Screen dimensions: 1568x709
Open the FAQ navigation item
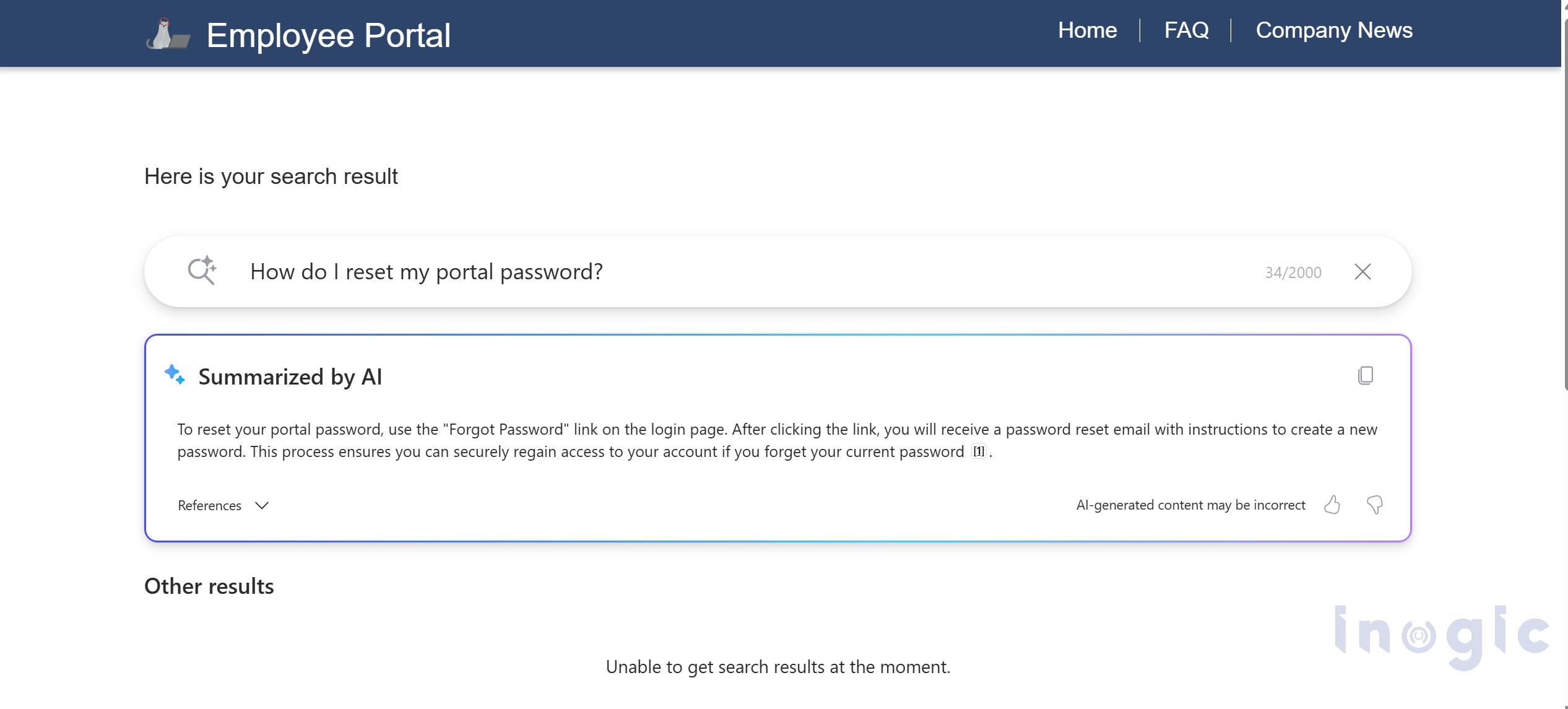pos(1186,30)
